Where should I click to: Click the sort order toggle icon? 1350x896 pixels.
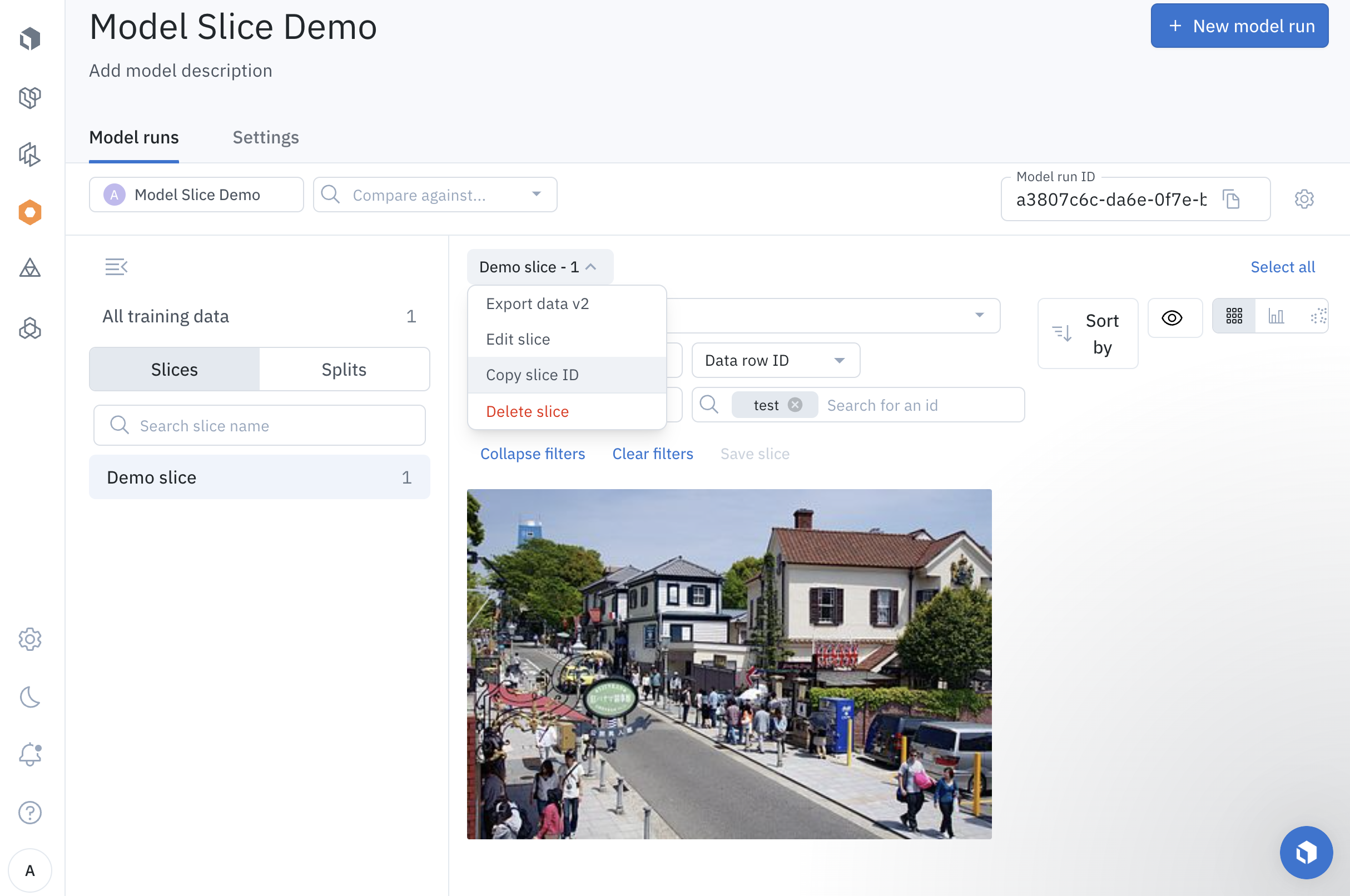[x=1062, y=333]
